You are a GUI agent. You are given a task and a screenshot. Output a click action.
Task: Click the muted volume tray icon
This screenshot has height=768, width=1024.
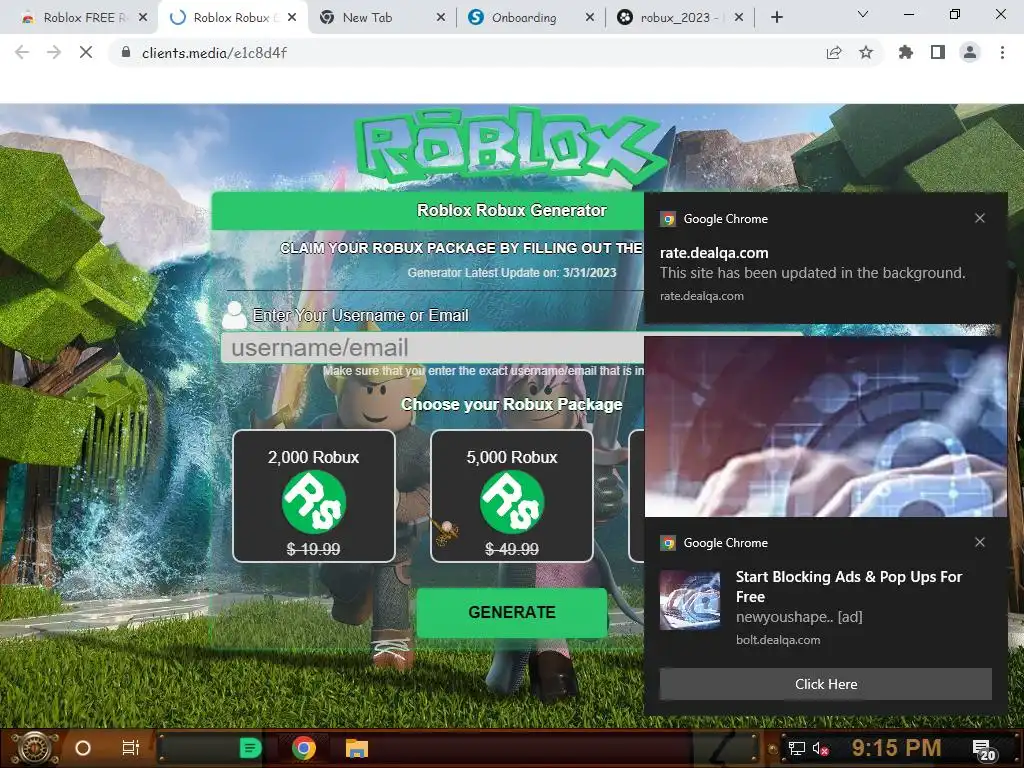coord(821,748)
